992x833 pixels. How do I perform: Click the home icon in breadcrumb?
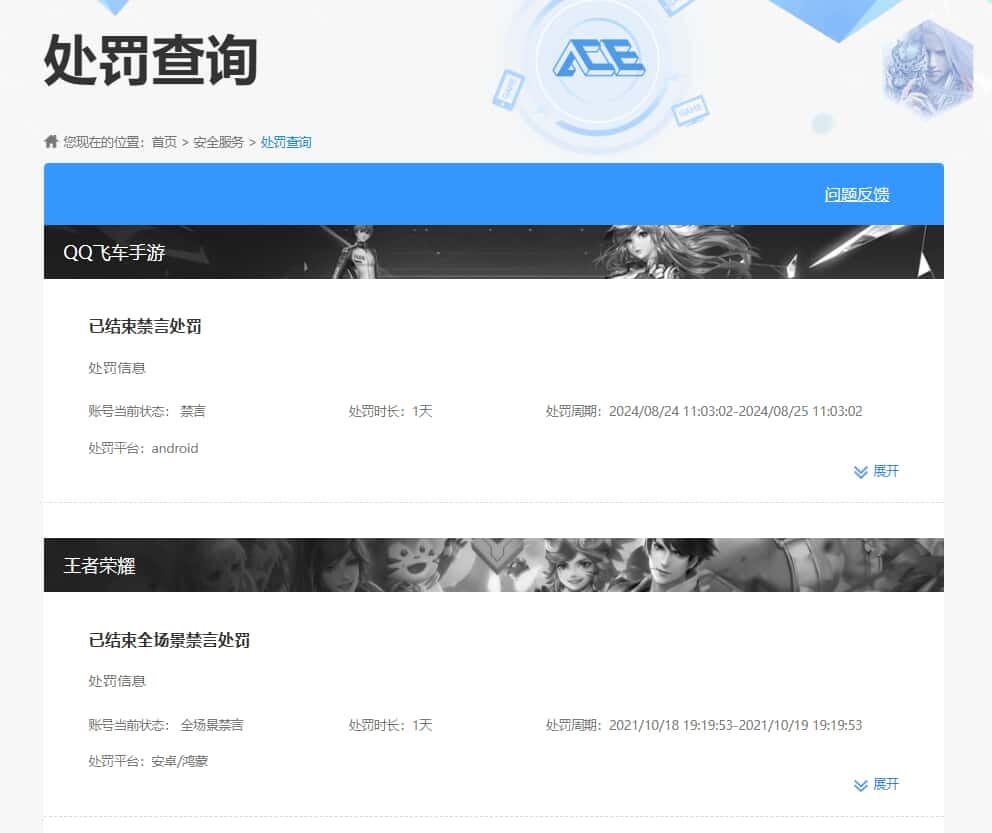[51, 141]
